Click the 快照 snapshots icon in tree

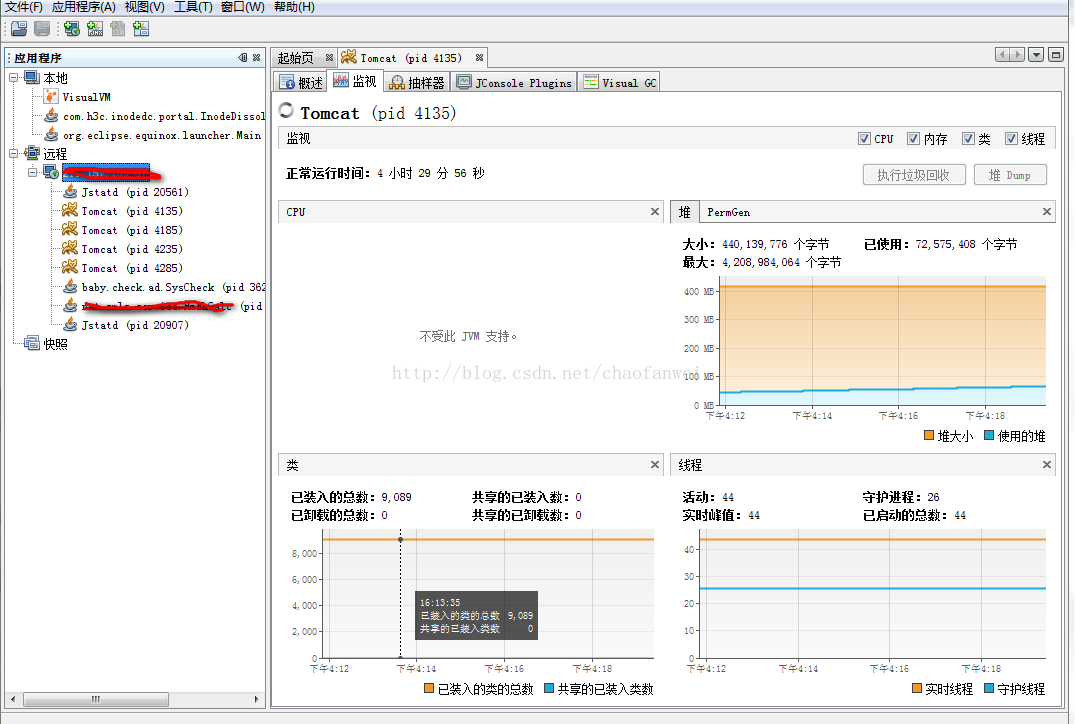(32, 343)
